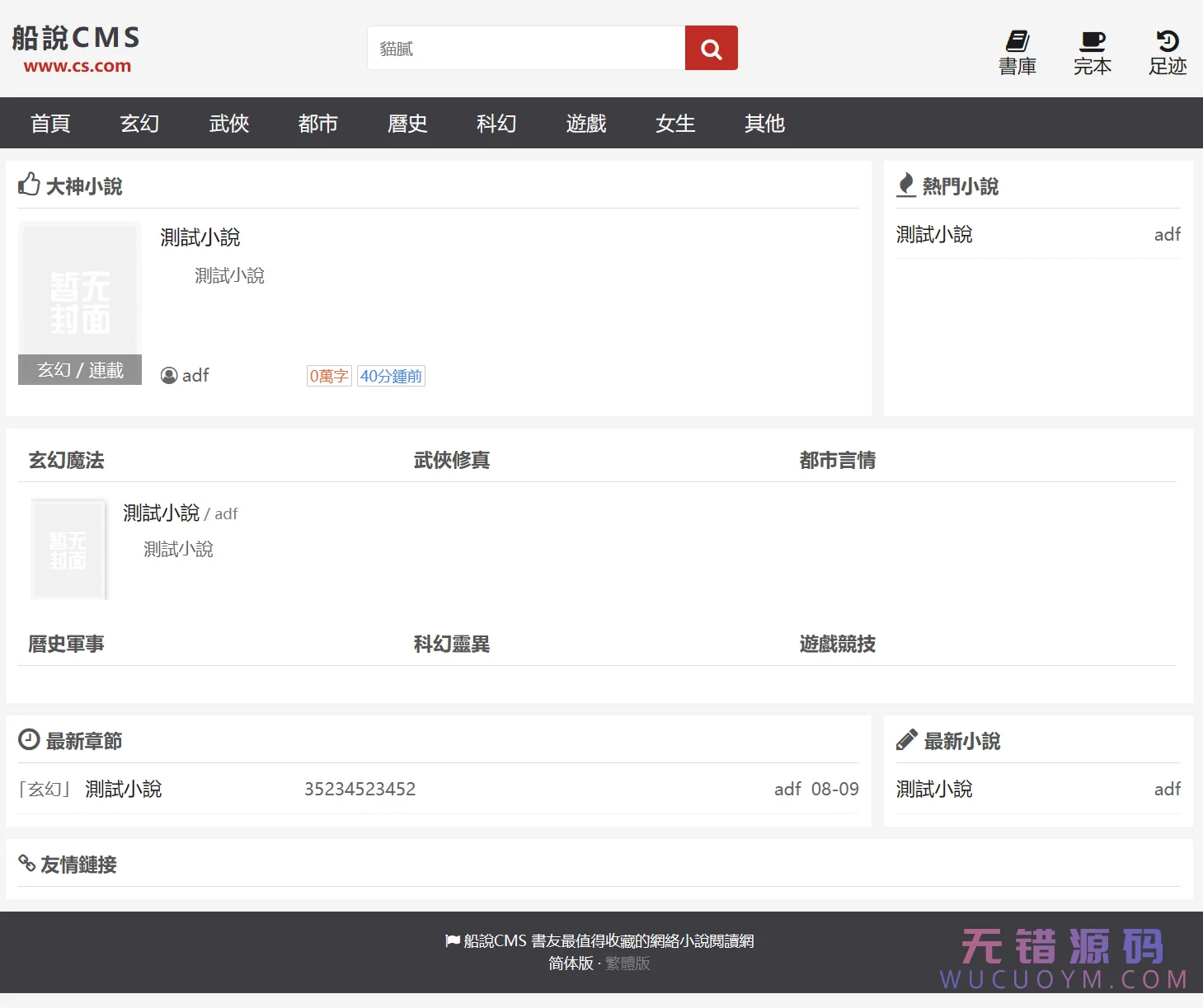
Task: Switch to 繁體版 in the footer
Action: (x=627, y=963)
